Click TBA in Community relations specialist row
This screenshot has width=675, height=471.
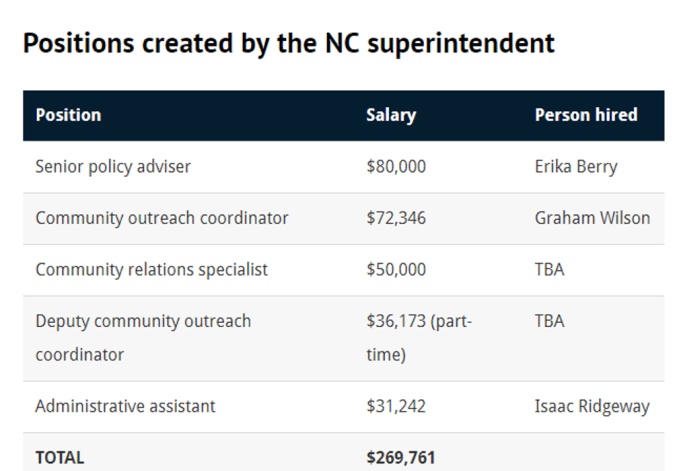click(x=549, y=270)
